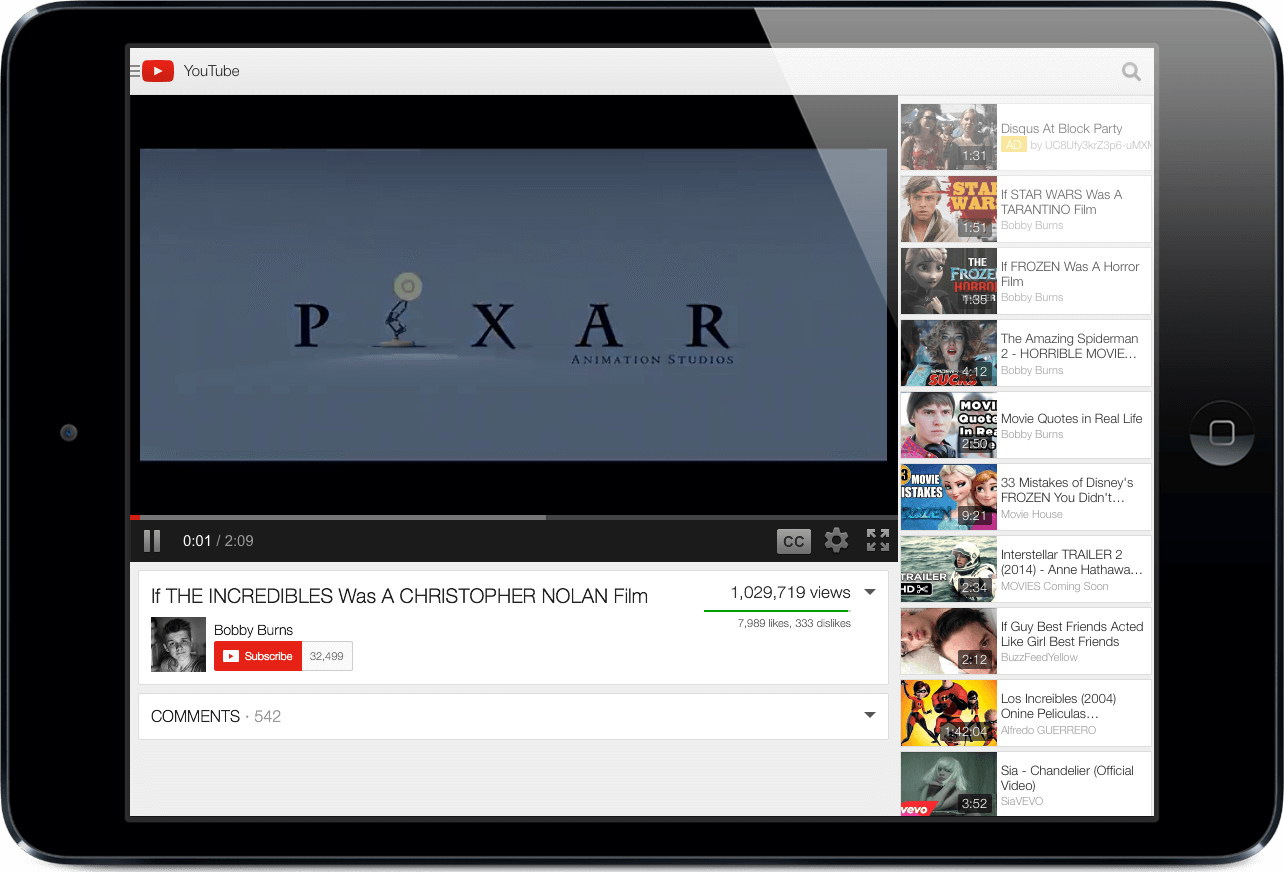Open the navigation hamburger menu
This screenshot has width=1284, height=872.
tap(135, 70)
